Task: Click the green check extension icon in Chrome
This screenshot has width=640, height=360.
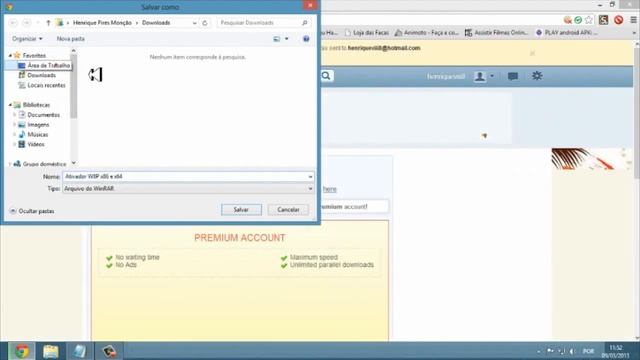Action: point(578,20)
